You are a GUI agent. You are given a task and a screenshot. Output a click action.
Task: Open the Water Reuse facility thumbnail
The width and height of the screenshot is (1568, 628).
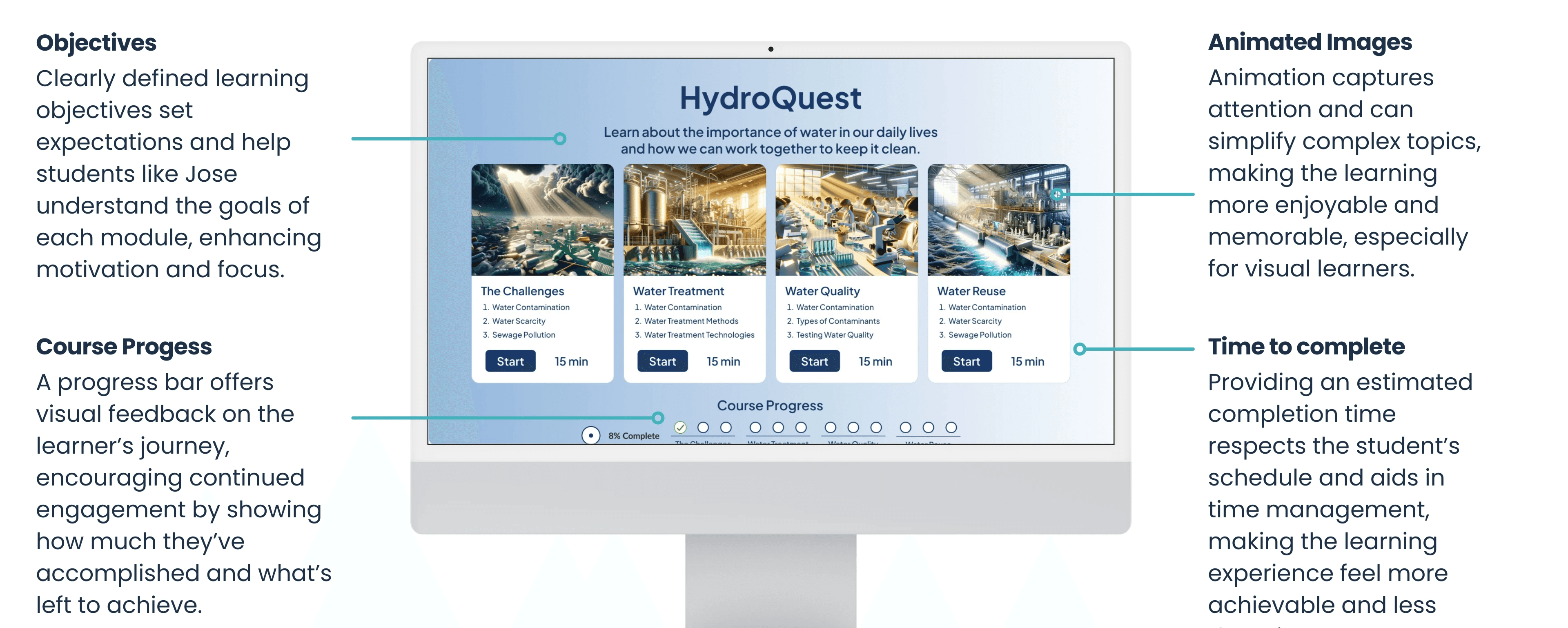(999, 220)
